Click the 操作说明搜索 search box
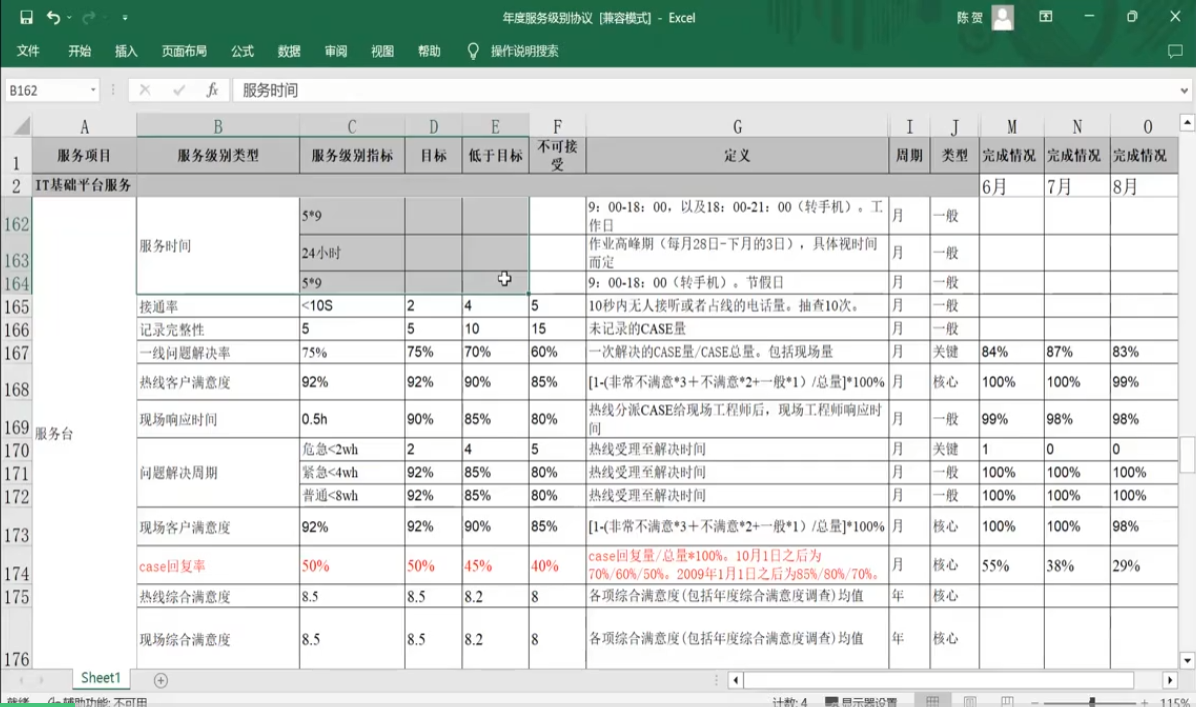The image size is (1196, 707). pos(525,51)
